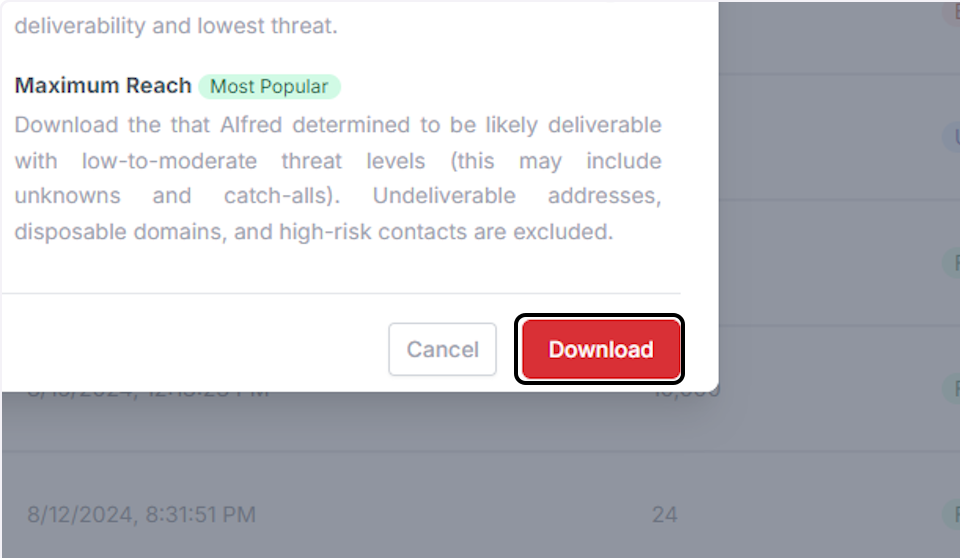The width and height of the screenshot is (960, 558).
Task: Open the 8/12/2024, 8:31:51 PM row
Action: click(480, 514)
